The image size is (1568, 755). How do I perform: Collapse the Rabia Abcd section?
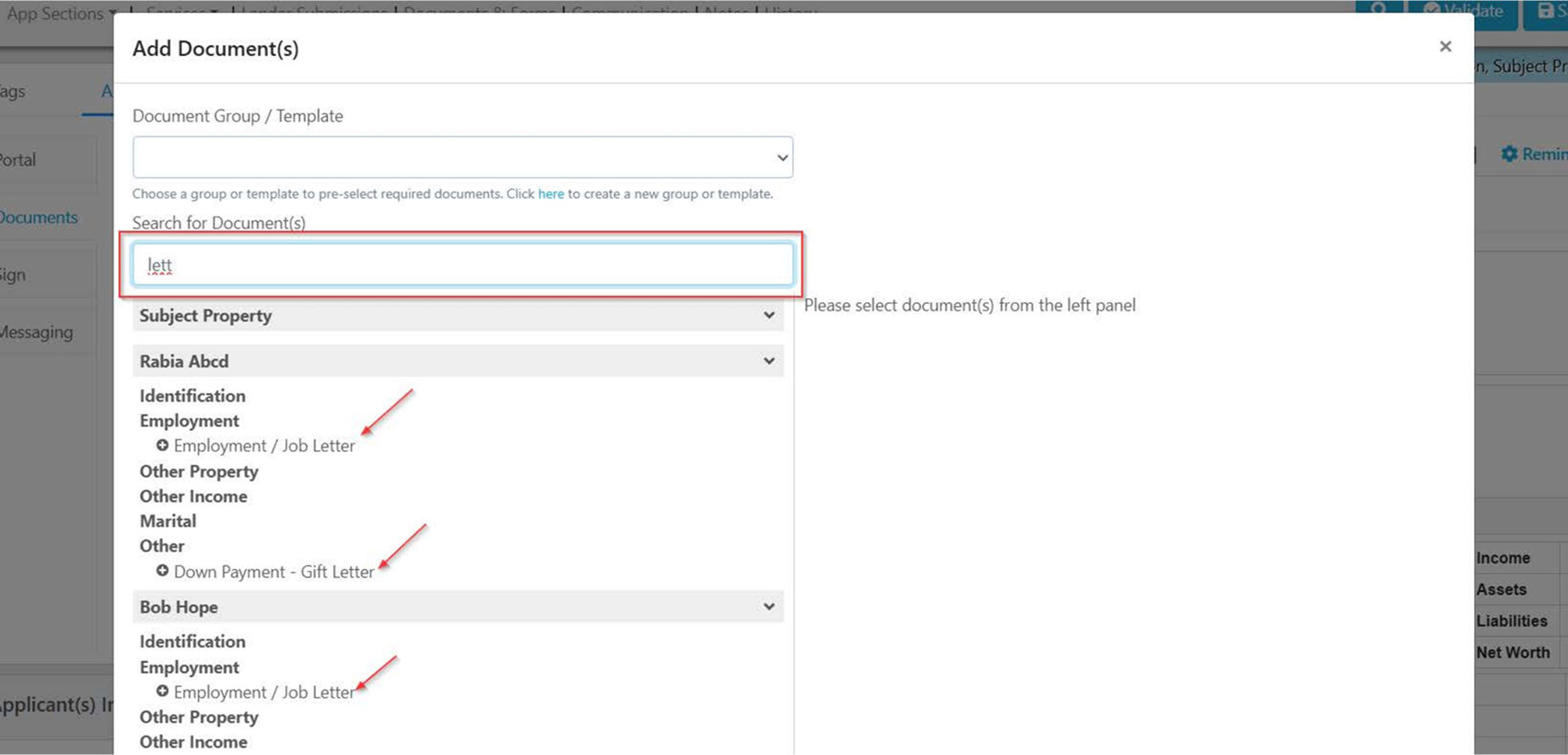[767, 361]
